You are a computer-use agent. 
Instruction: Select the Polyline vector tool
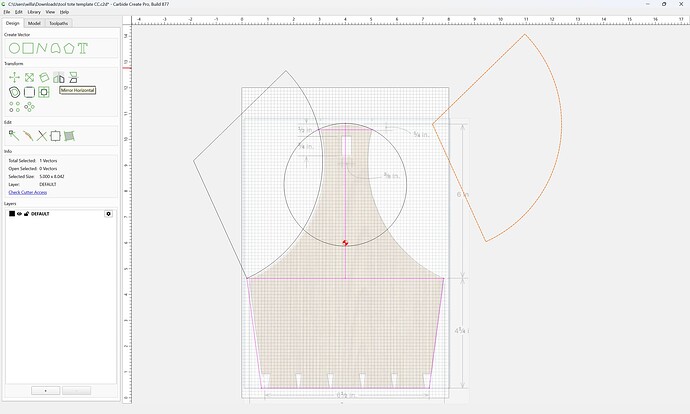pos(42,48)
